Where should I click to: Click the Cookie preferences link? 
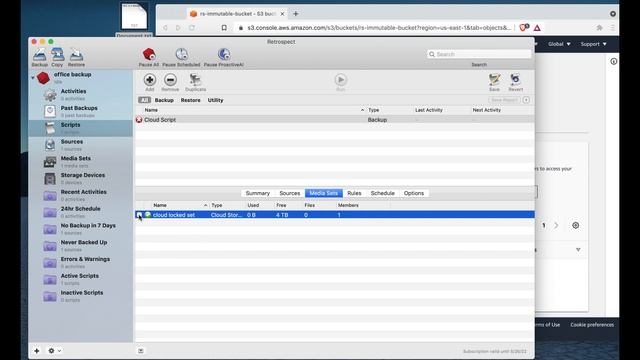(x=592, y=325)
